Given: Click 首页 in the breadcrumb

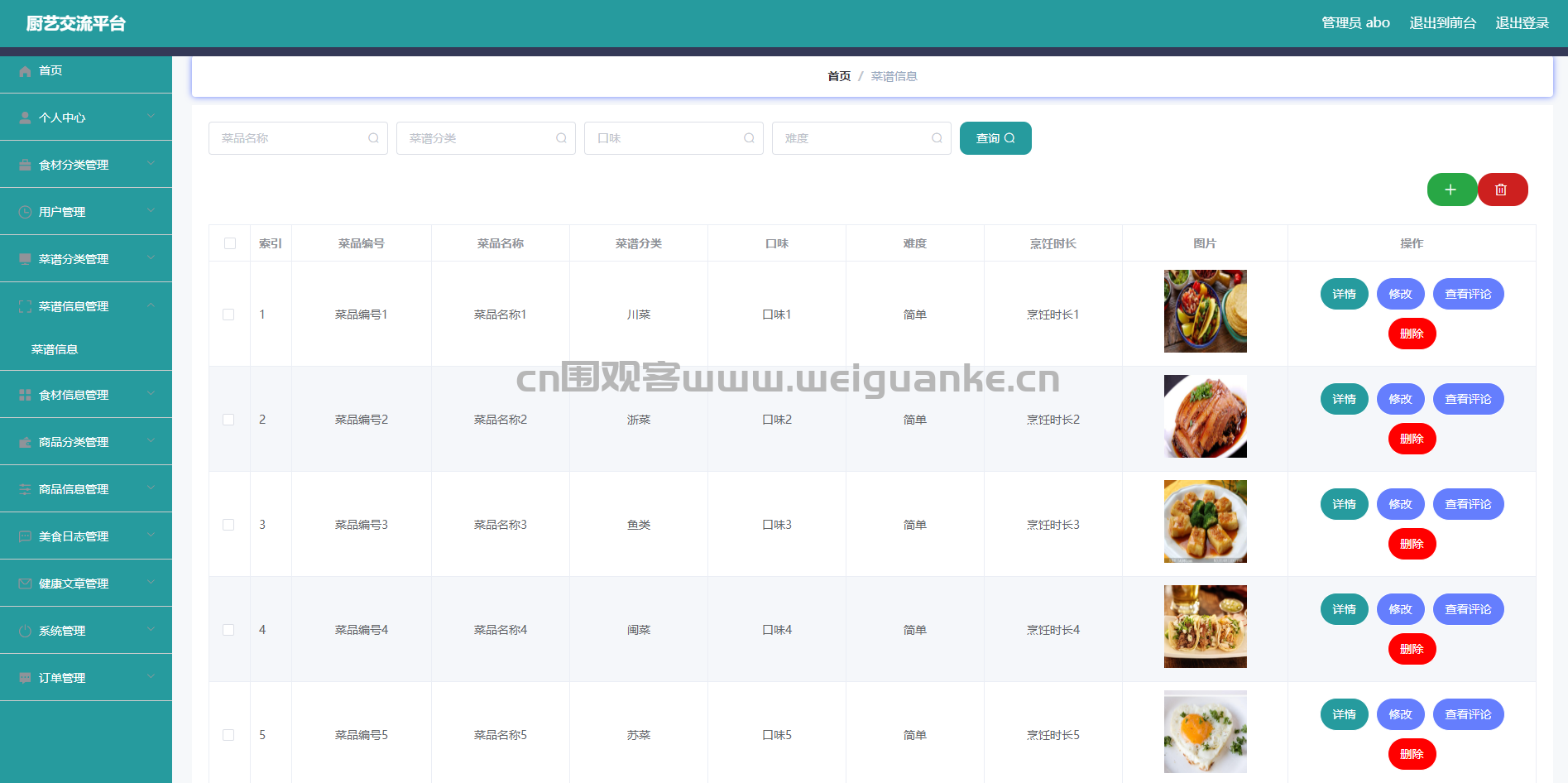Looking at the screenshot, I should point(839,76).
